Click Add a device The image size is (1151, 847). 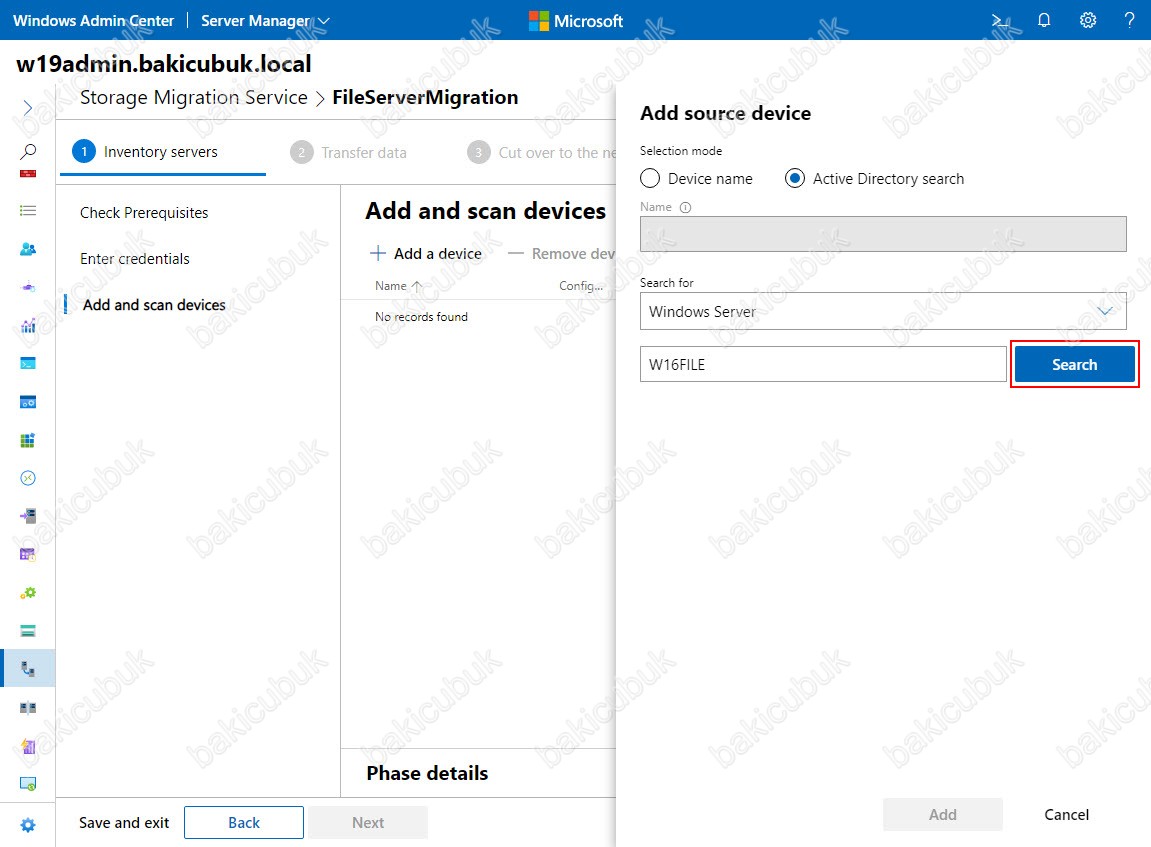(x=426, y=253)
